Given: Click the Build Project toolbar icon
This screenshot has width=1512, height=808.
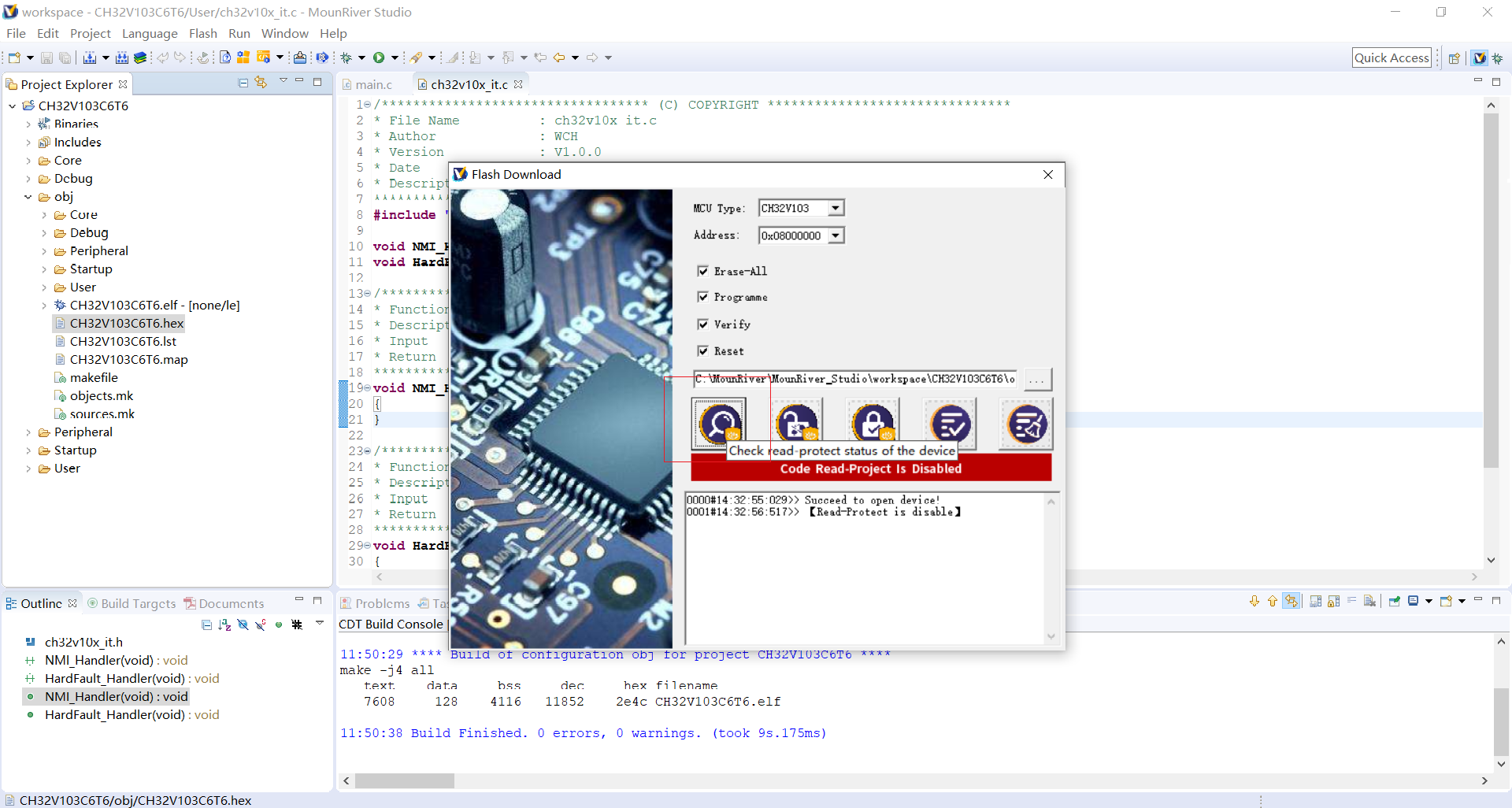Looking at the screenshot, I should click(x=89, y=57).
